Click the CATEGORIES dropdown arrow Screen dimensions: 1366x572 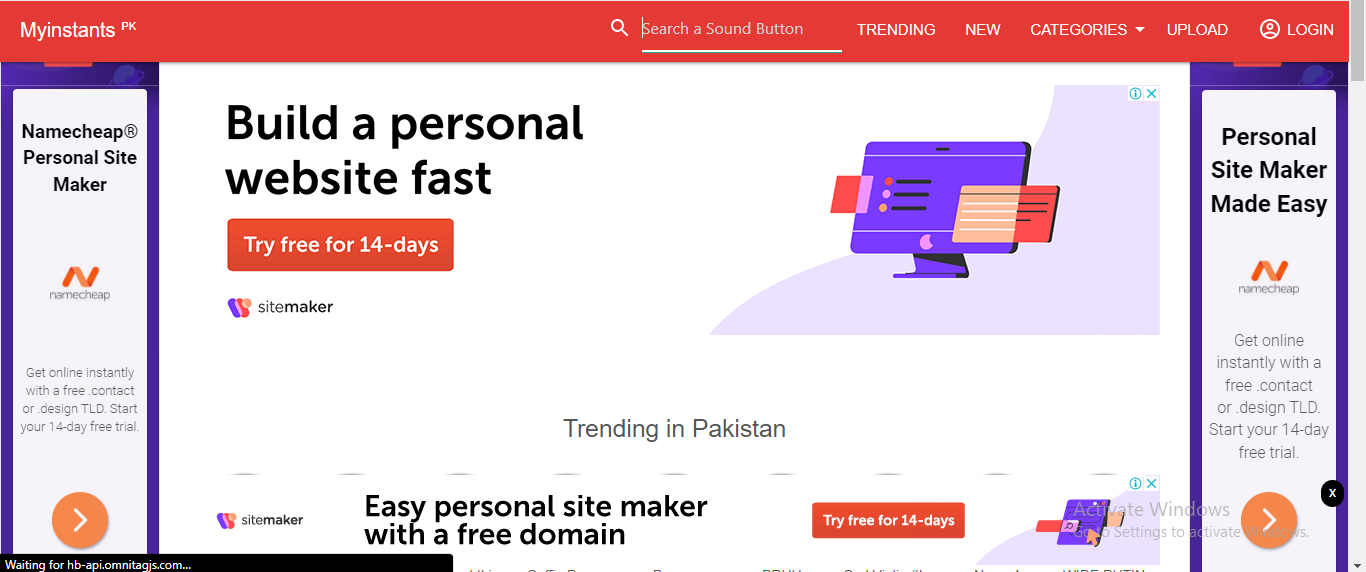tap(1139, 30)
